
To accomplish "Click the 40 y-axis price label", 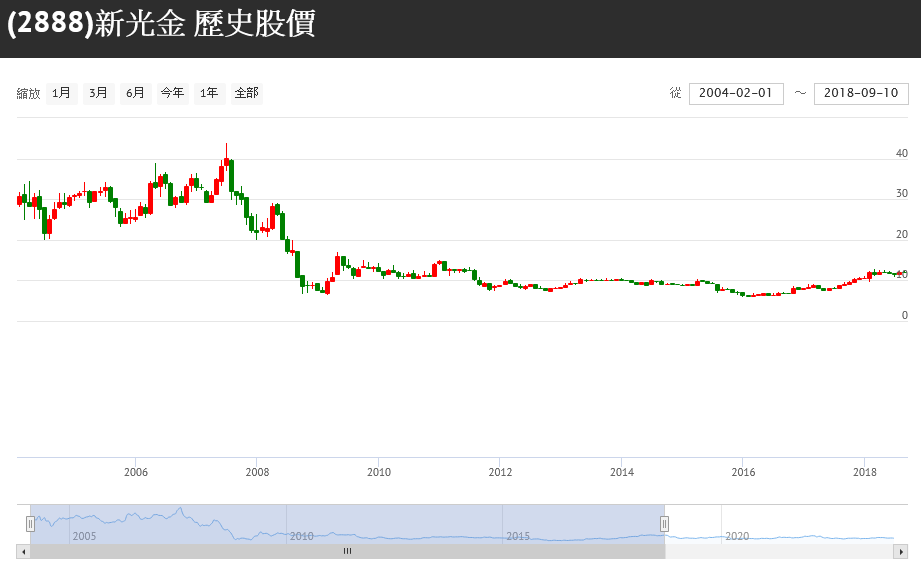I will [902, 153].
